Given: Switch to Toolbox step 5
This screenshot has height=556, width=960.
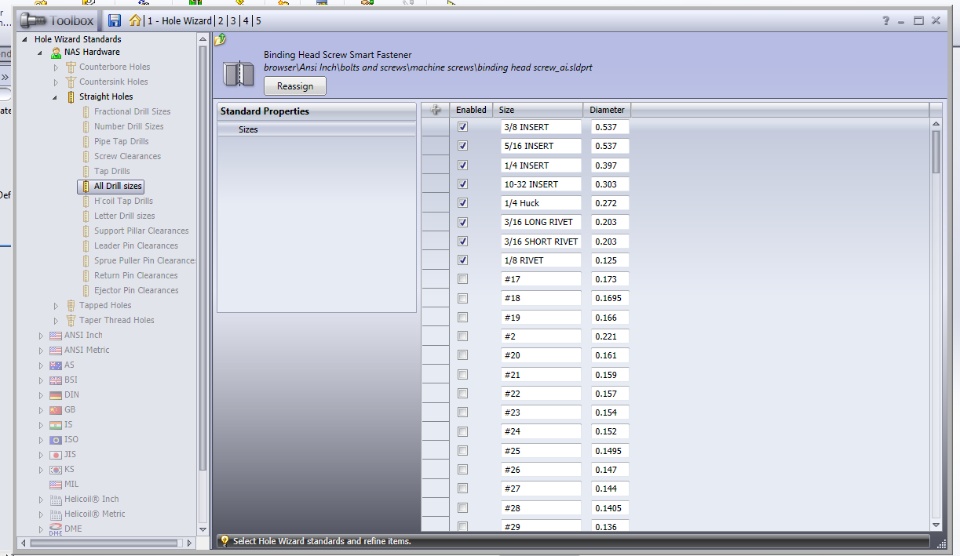Looking at the screenshot, I should point(258,21).
